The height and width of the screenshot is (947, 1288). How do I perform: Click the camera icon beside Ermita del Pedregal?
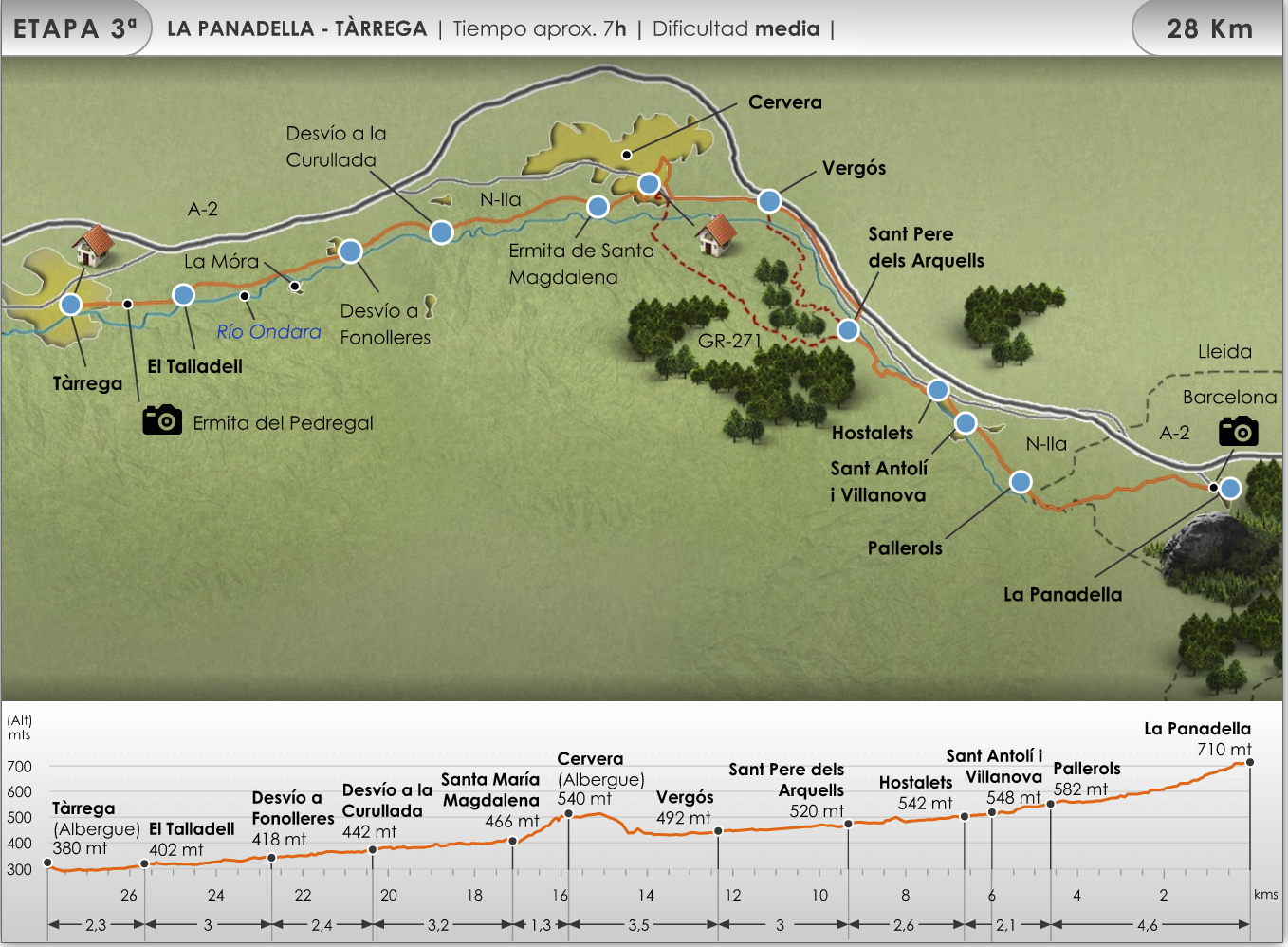coord(162,419)
